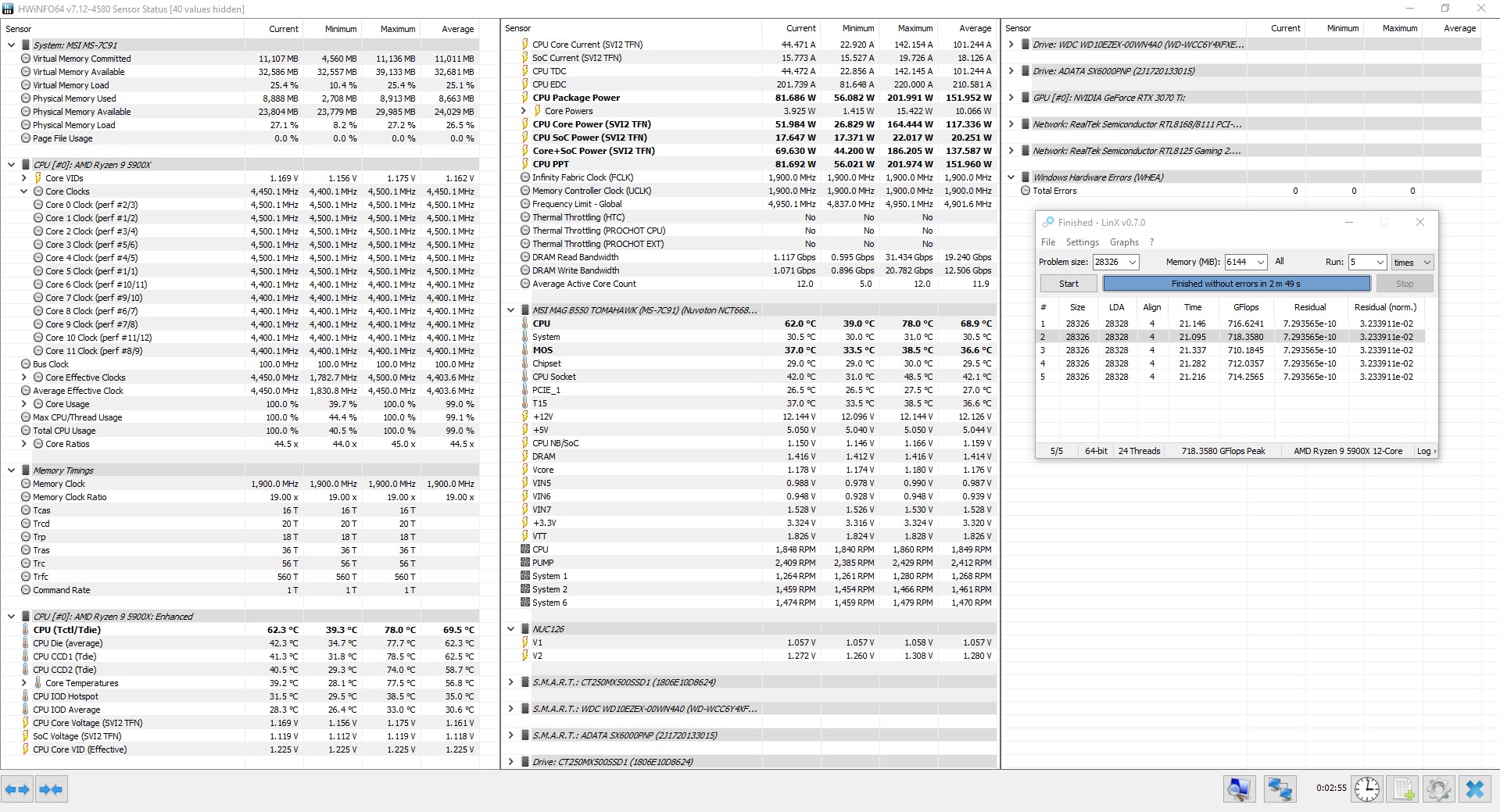Click the circle icon beside Total CPU Usage

[x=26, y=431]
